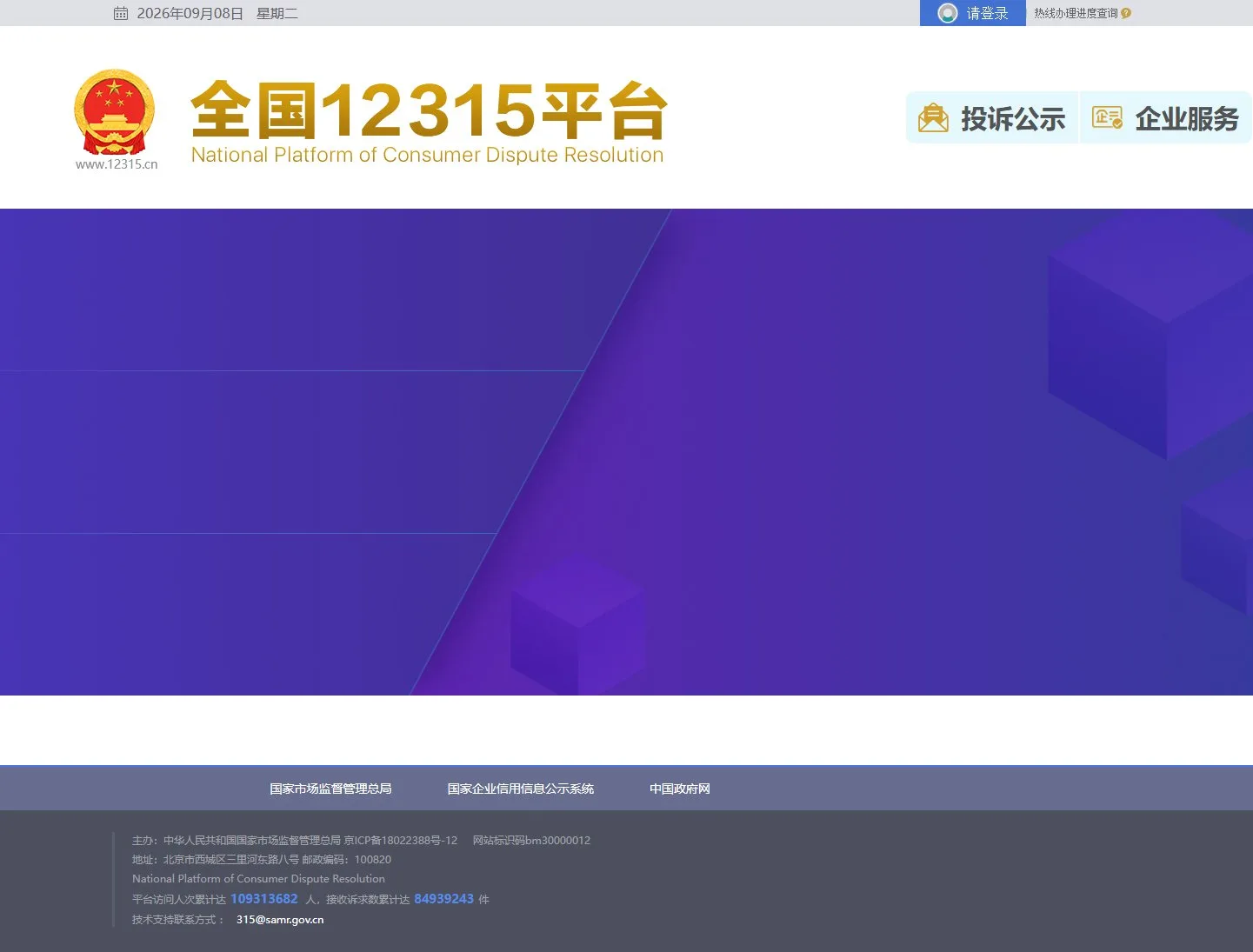
Task: Open the 企业服务 enterprise services section
Action: tap(1165, 117)
